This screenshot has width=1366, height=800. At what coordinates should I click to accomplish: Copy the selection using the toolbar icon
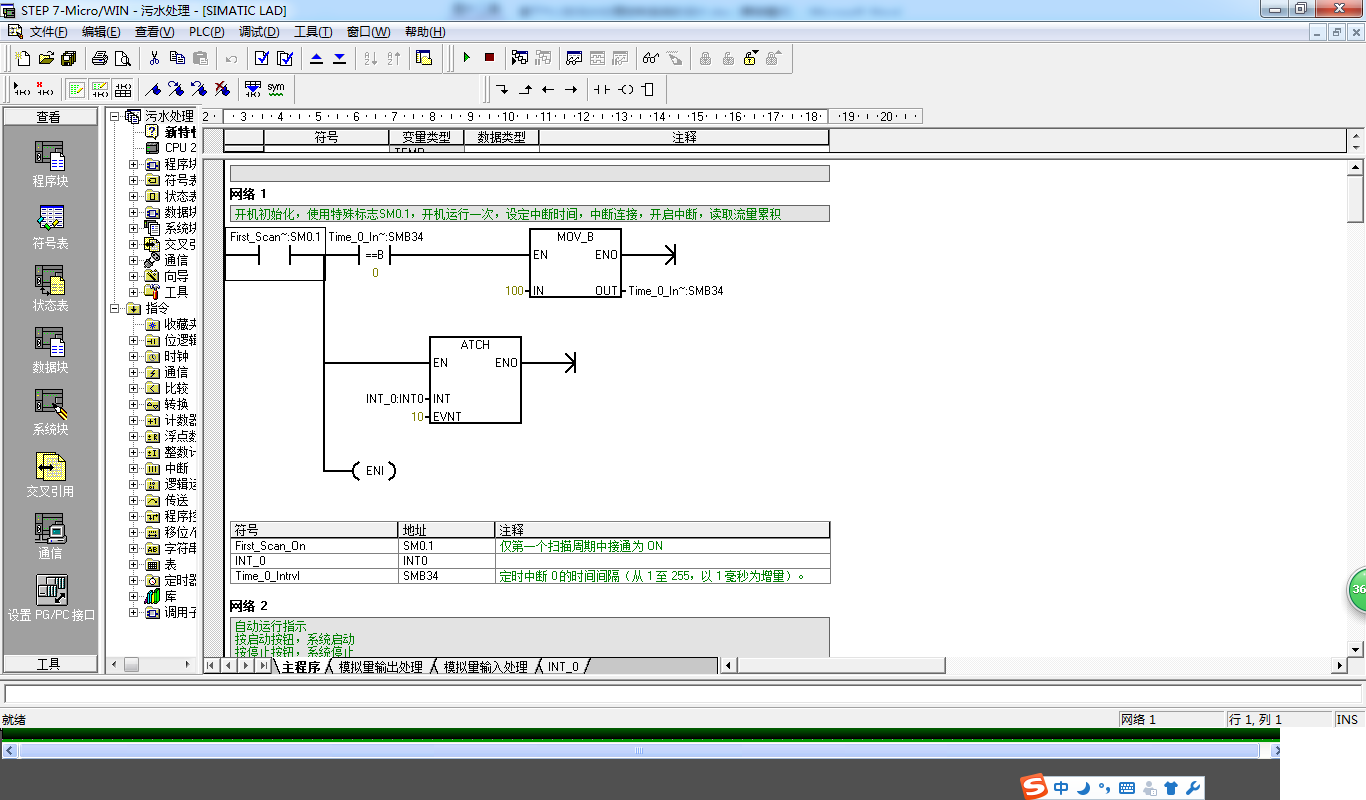[x=177, y=58]
